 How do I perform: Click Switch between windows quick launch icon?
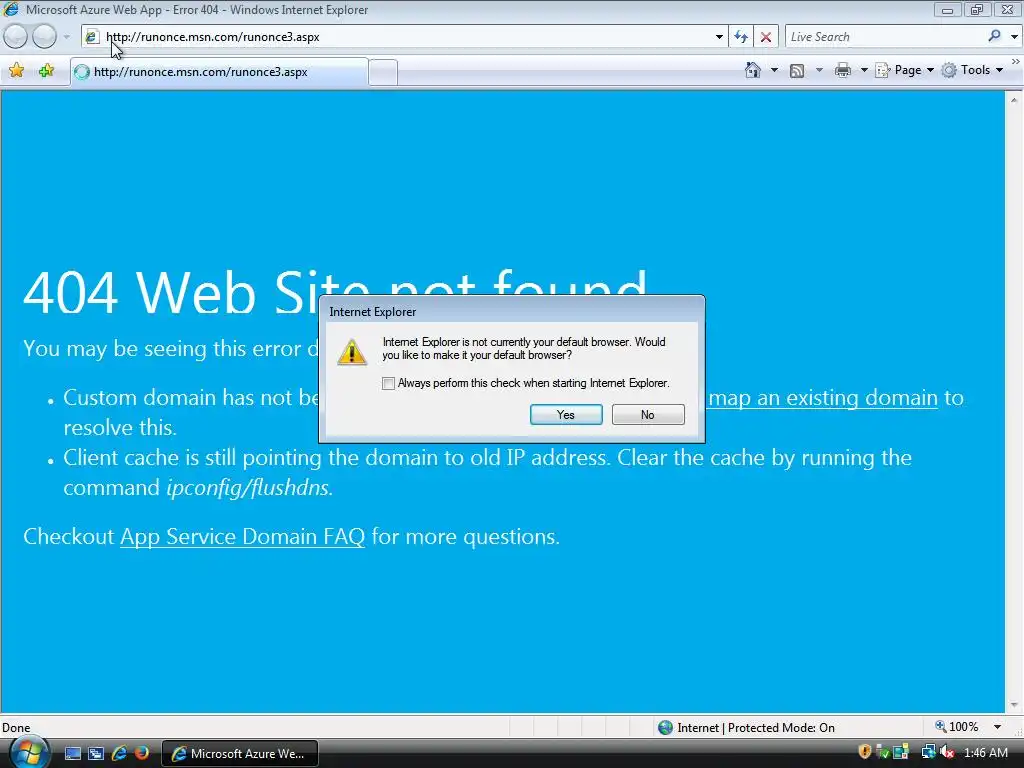pos(95,754)
